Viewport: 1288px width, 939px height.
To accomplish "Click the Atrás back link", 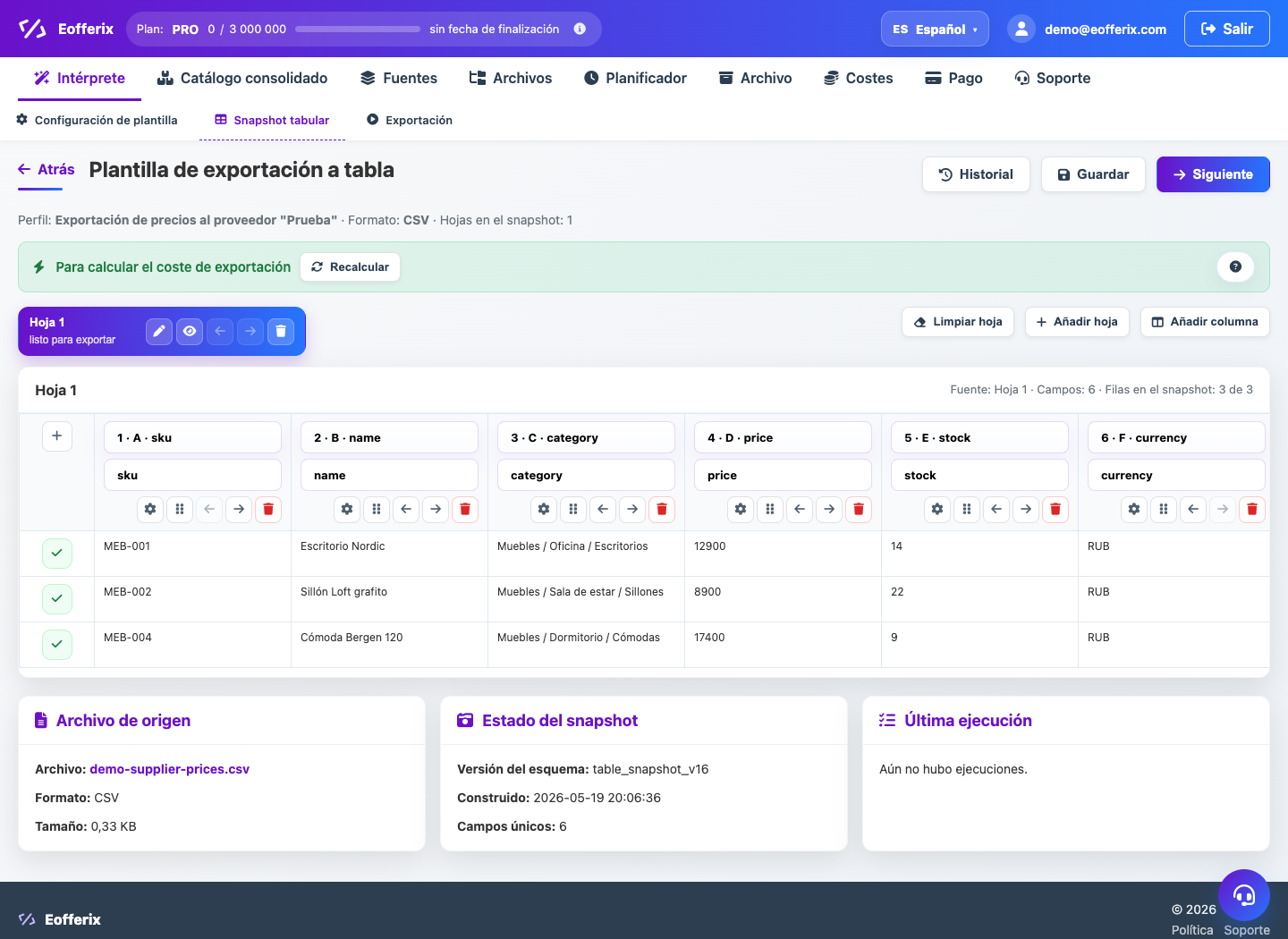I will [47, 169].
